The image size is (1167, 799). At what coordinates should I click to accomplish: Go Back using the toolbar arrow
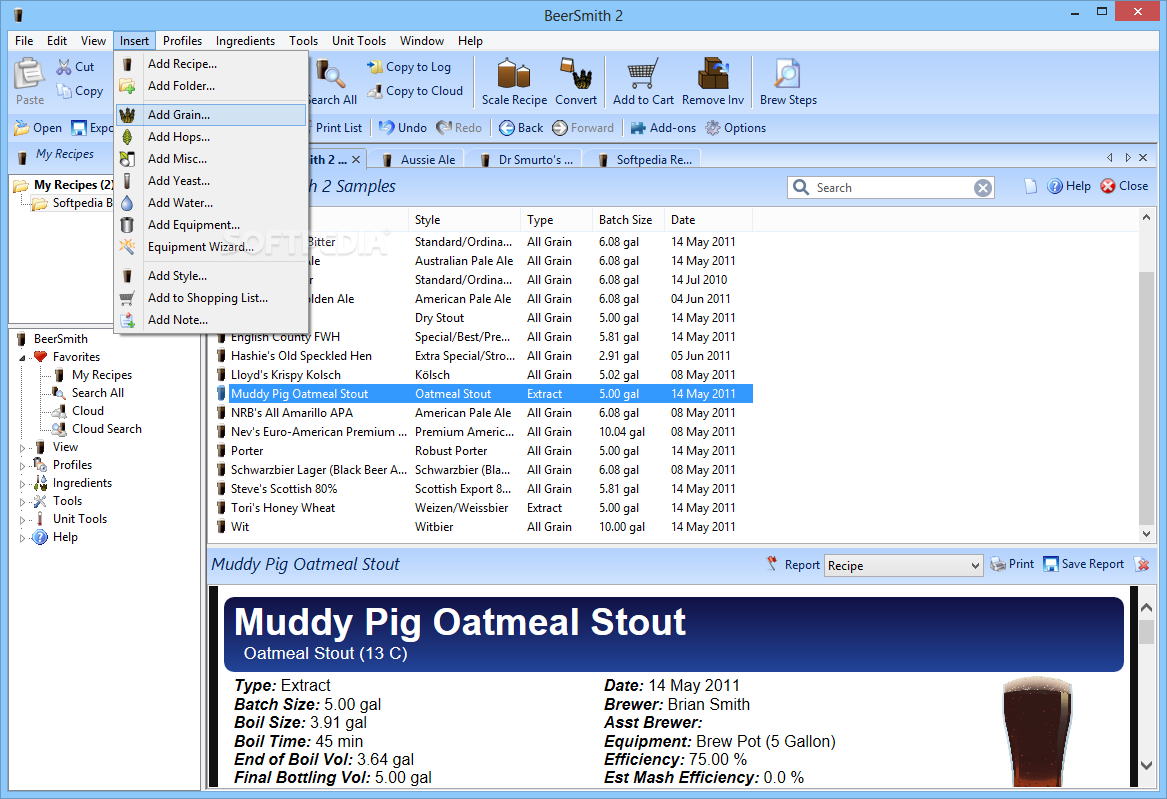(x=521, y=128)
